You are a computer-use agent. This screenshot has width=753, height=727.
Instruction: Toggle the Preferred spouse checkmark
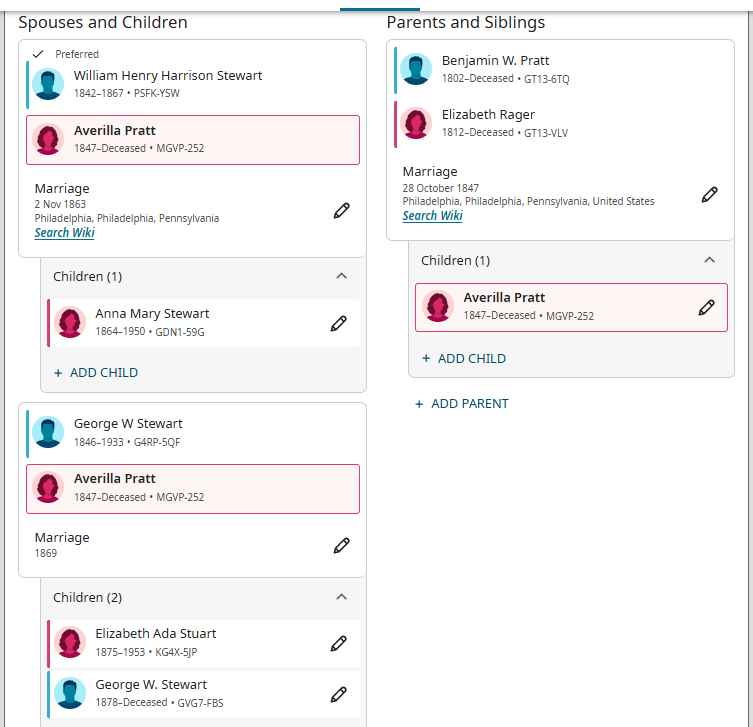click(39, 54)
